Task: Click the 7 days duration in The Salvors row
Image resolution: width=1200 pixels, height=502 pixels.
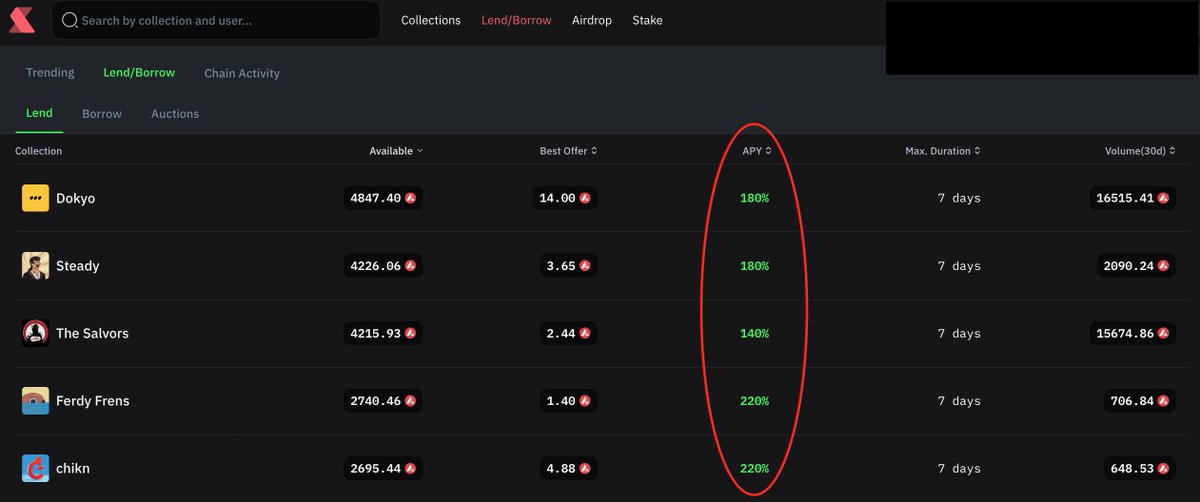Action: pos(959,333)
